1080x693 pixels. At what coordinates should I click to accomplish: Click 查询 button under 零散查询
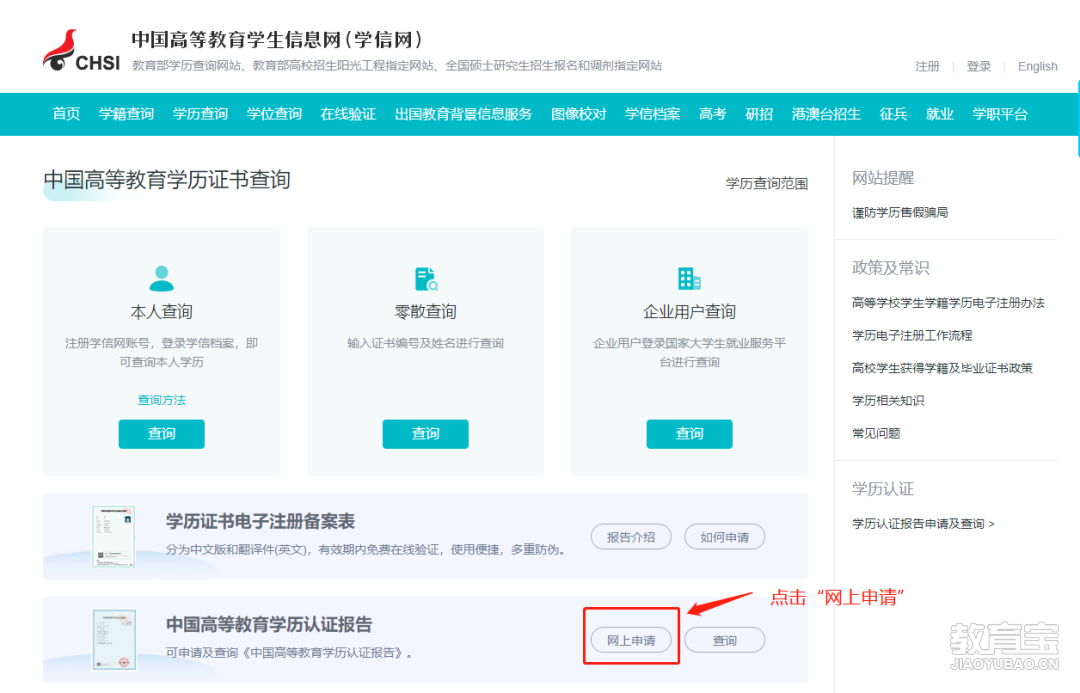[x=426, y=434]
